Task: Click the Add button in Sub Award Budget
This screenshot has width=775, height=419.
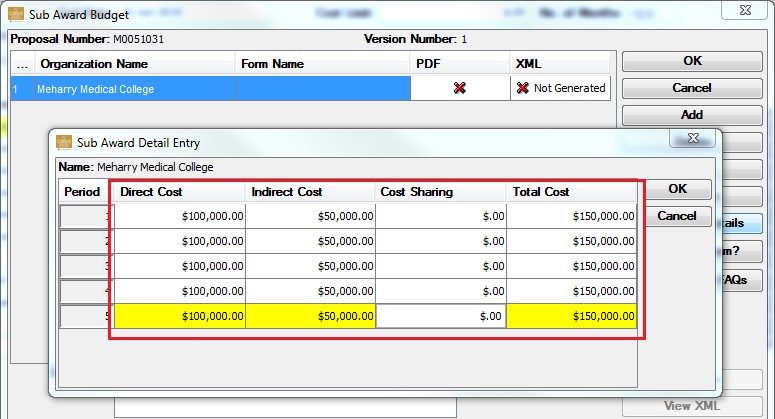Action: coord(691,115)
